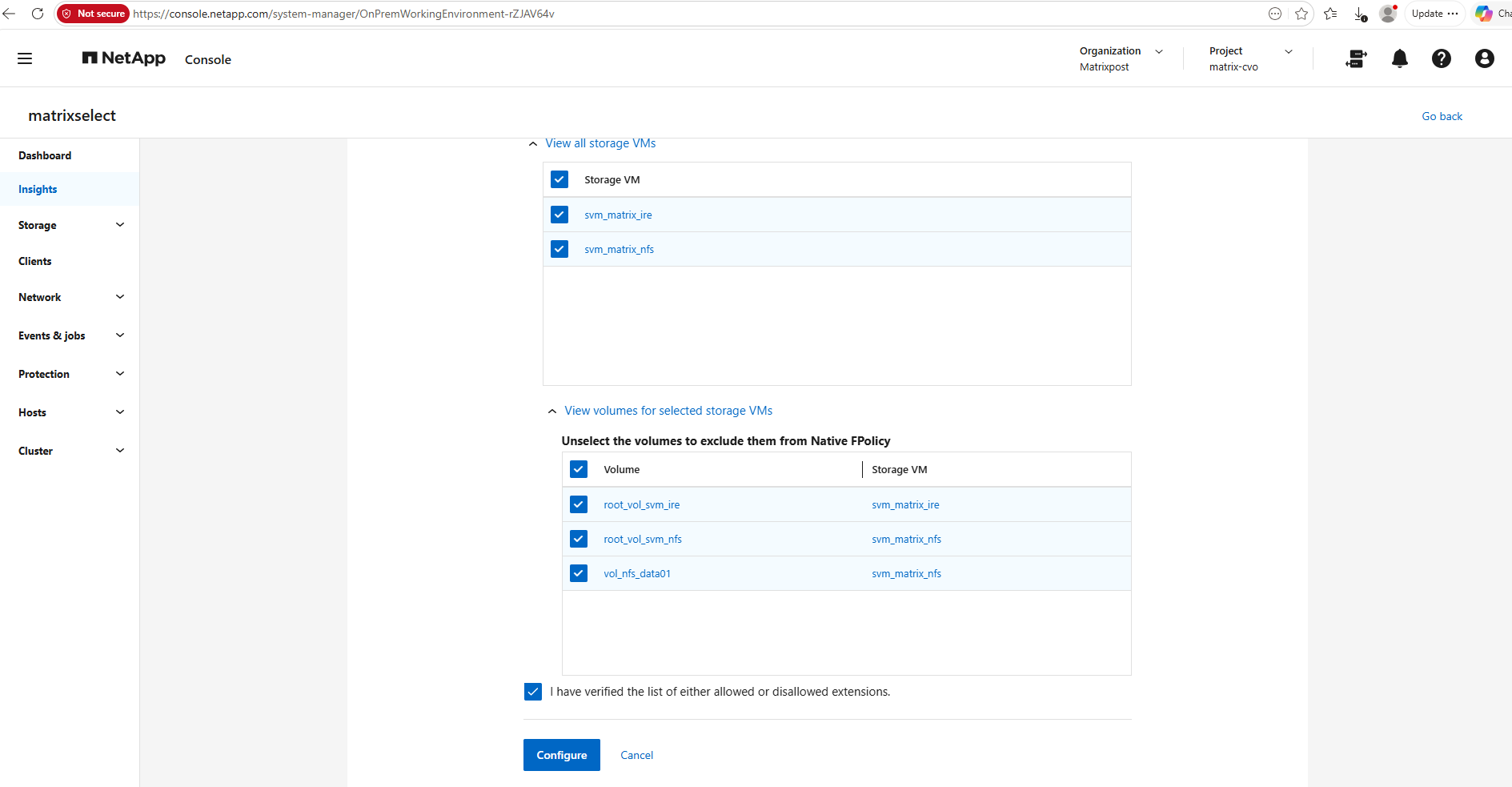Image resolution: width=1512 pixels, height=787 pixels.
Task: Uncheck the svm_matrix_nfs storage VM
Action: click(x=559, y=249)
